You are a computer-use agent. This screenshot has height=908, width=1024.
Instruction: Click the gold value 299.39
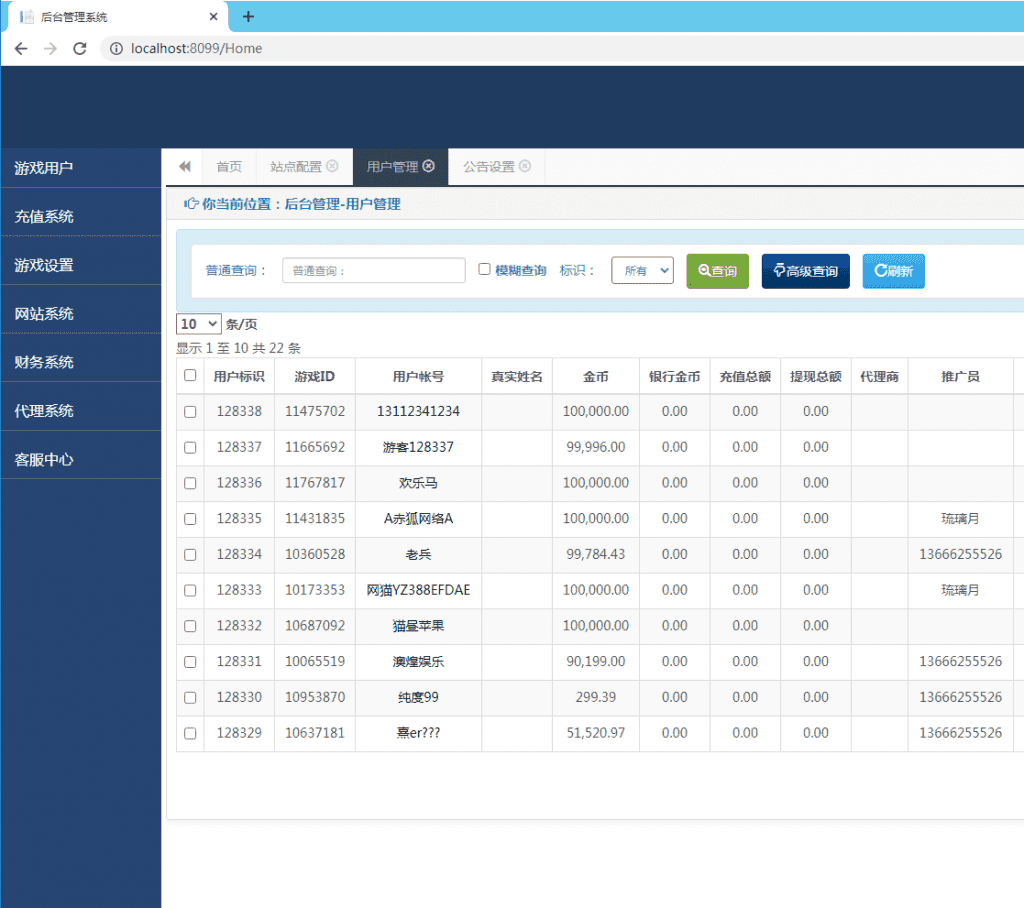tap(596, 697)
